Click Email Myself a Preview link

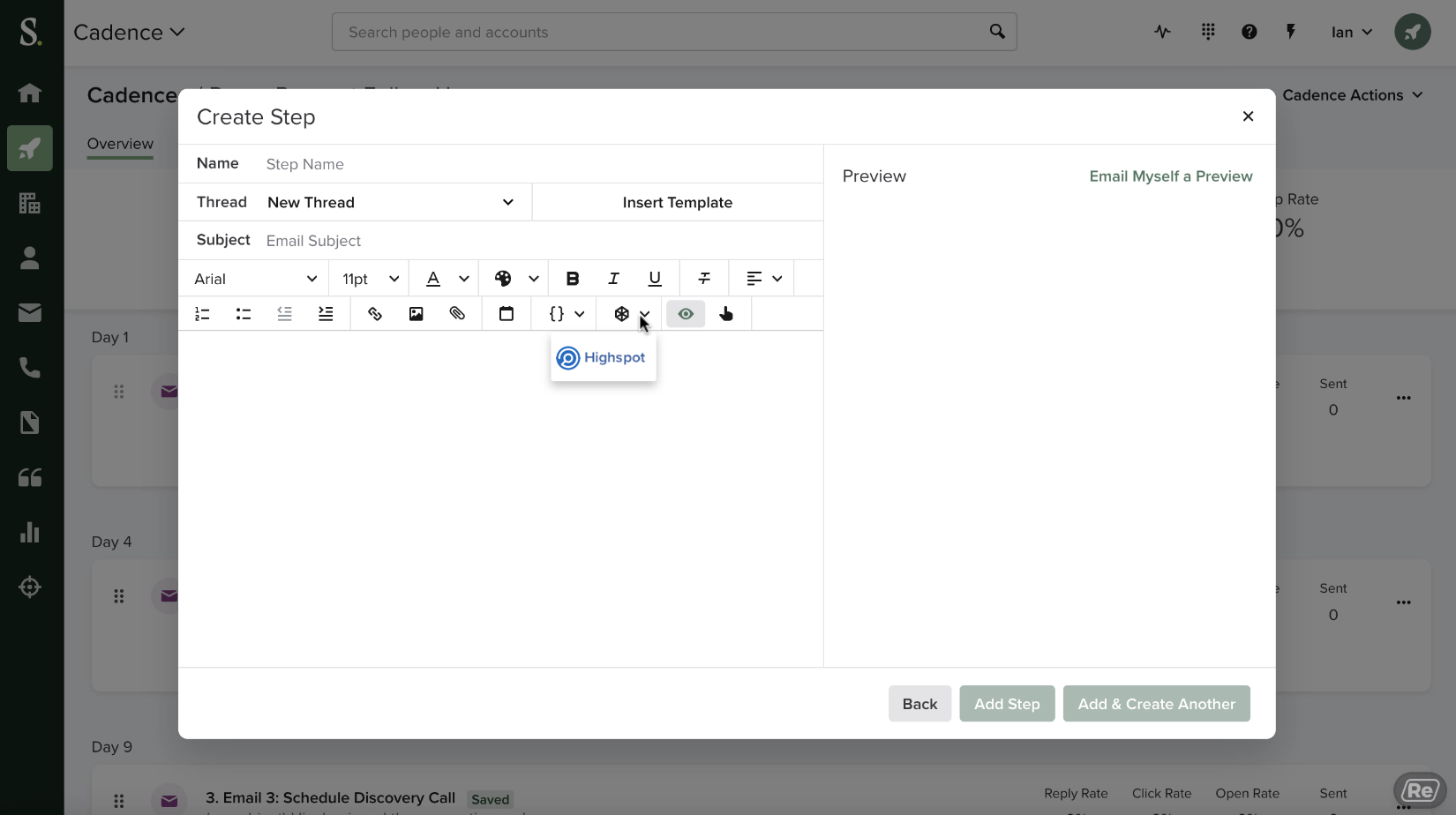[1170, 176]
